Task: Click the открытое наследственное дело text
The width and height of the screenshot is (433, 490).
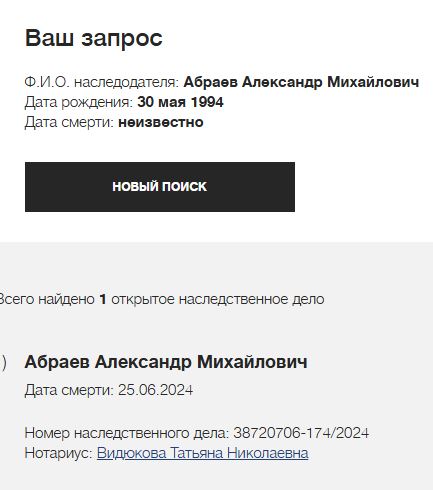Action: pos(218,299)
